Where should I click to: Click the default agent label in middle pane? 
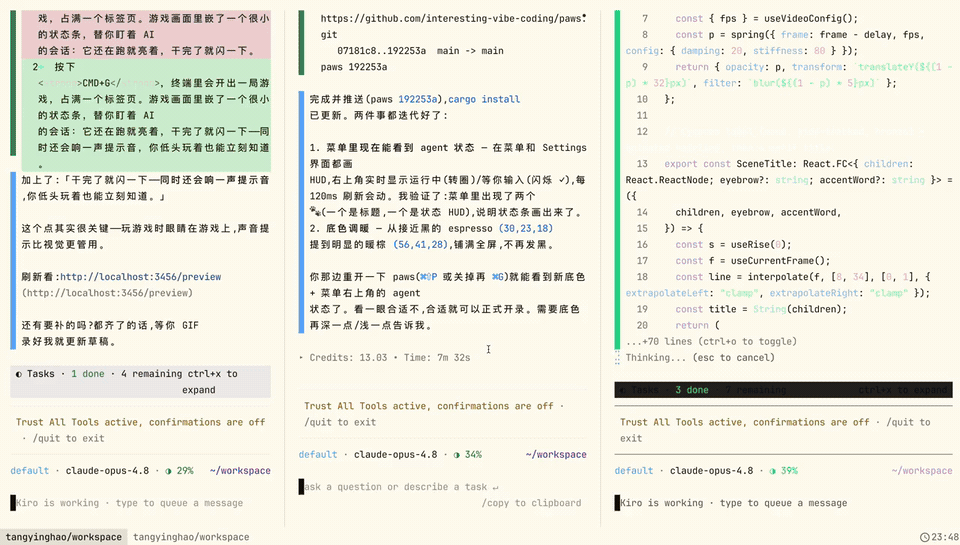pyautogui.click(x=318, y=454)
